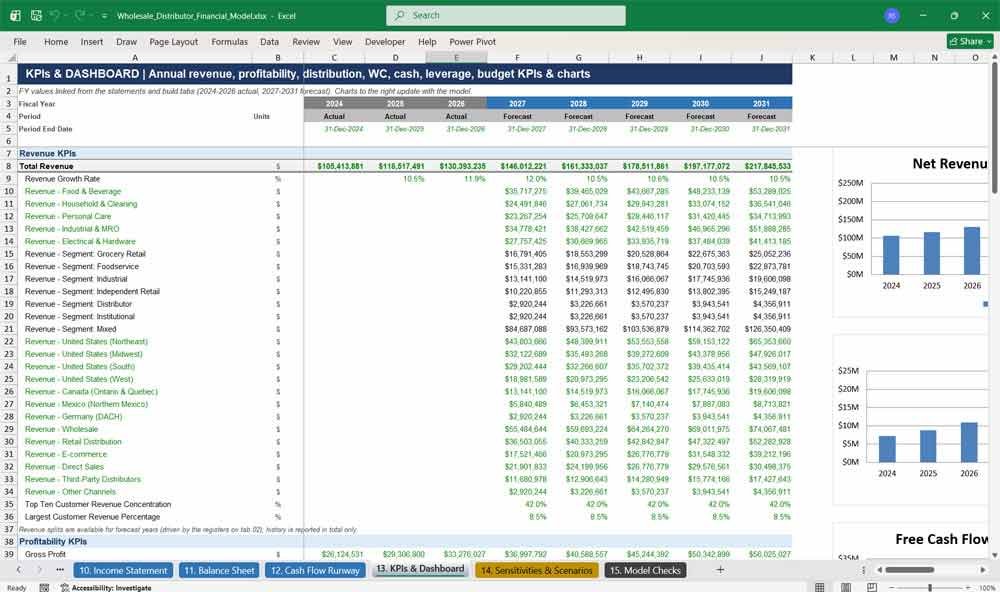Image resolution: width=1000 pixels, height=592 pixels.
Task: Click the horizontal scrollbar thumb
Action: pos(909,570)
